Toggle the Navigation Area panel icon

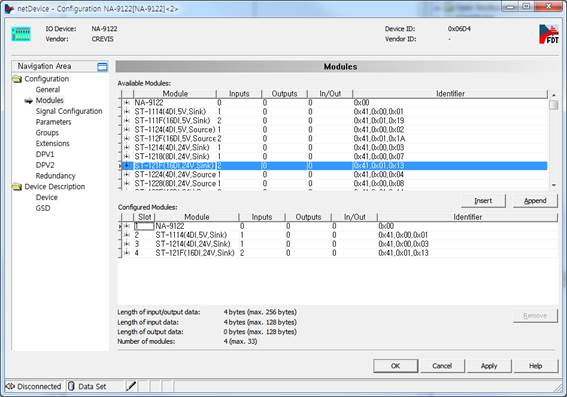(102, 67)
